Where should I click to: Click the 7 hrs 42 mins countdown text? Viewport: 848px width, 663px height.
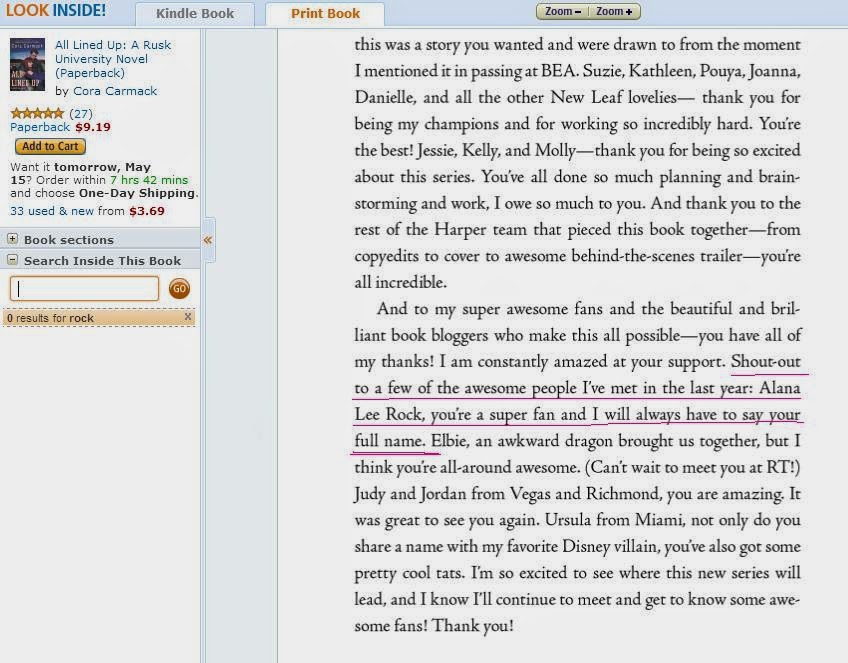[149, 180]
